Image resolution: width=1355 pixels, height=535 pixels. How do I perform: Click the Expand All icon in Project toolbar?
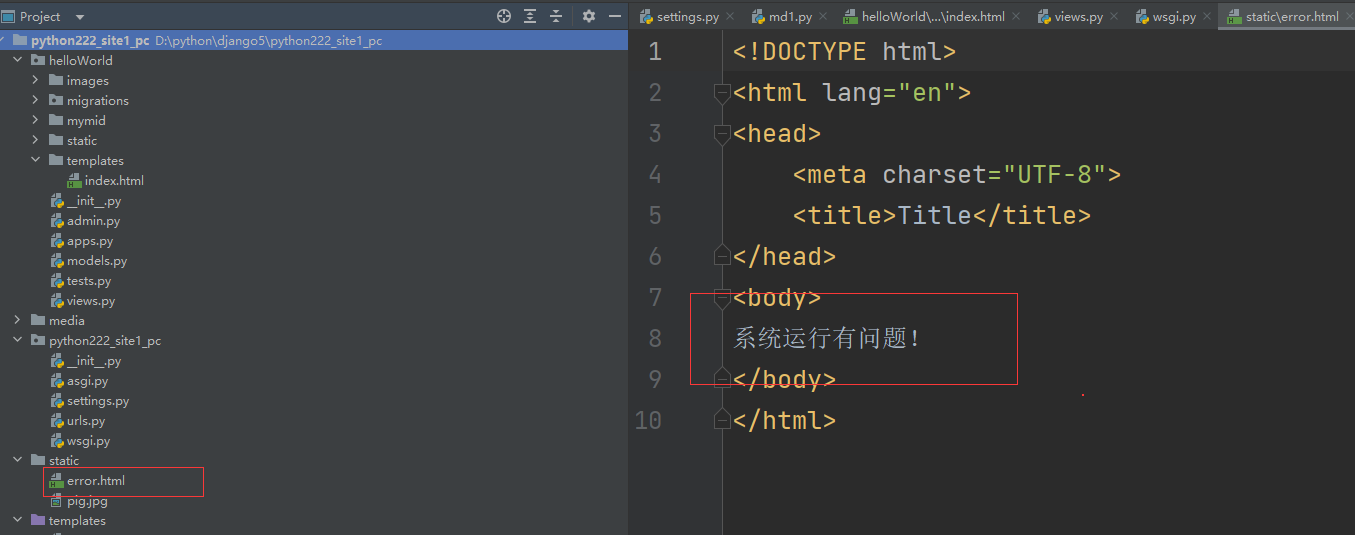coord(530,16)
